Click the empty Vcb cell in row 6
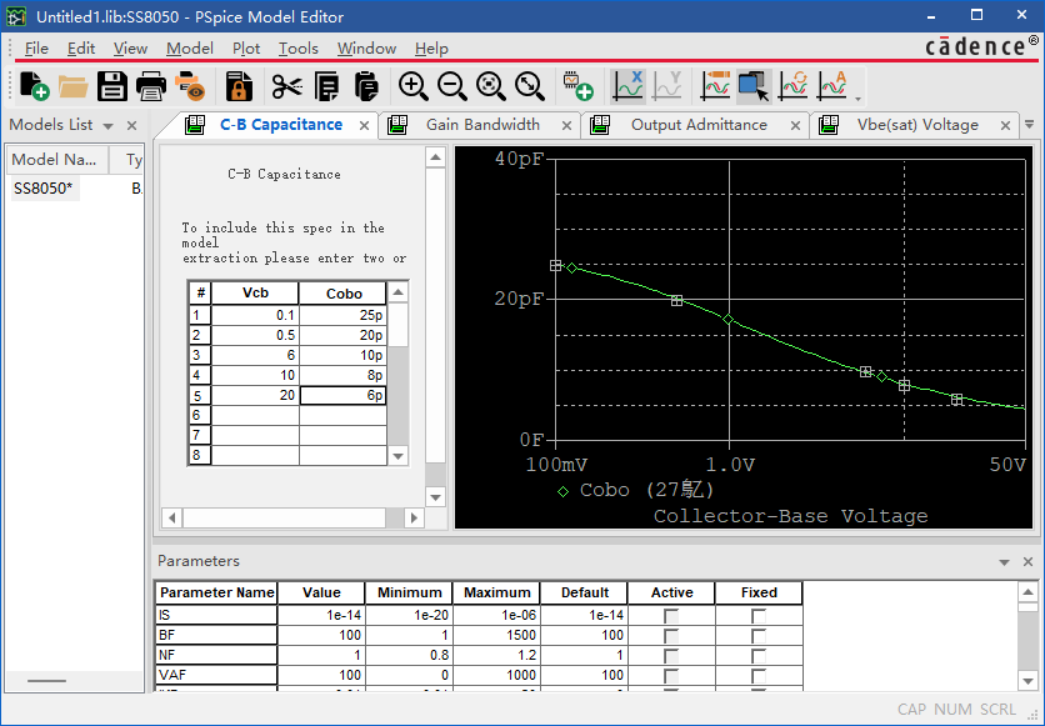Screen dimensions: 1045x726 (255, 415)
